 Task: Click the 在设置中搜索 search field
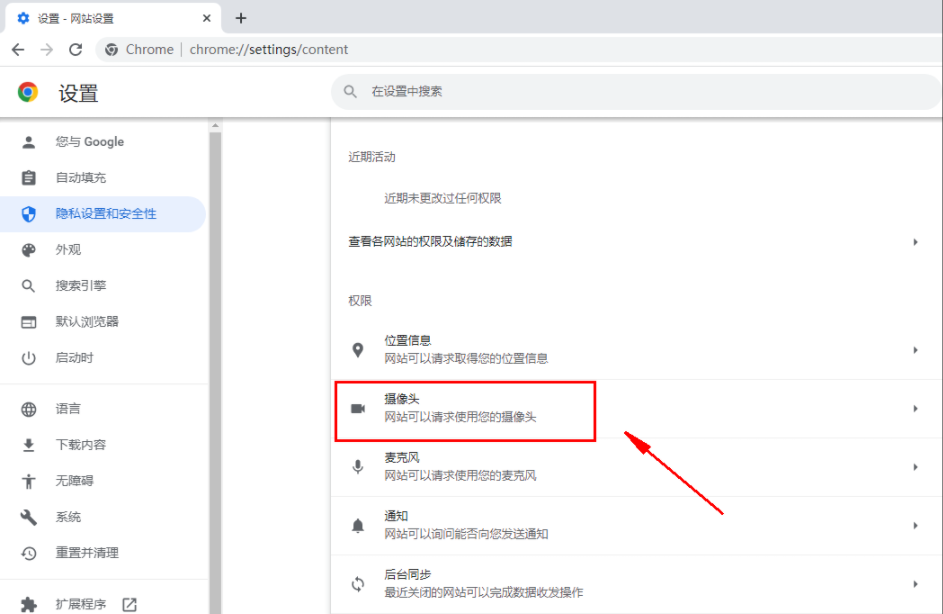[600, 91]
